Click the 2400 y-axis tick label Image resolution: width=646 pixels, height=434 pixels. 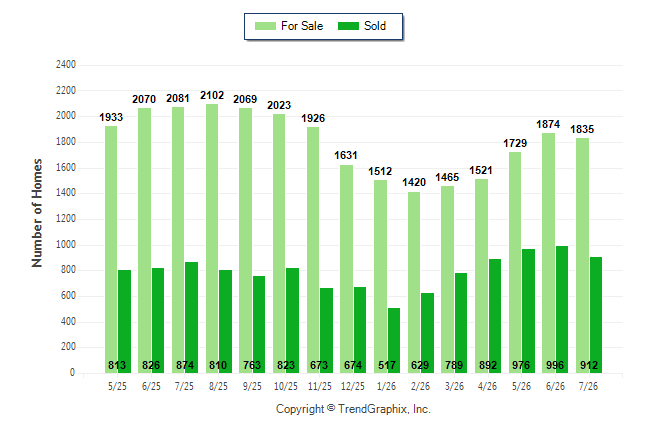pyautogui.click(x=66, y=64)
